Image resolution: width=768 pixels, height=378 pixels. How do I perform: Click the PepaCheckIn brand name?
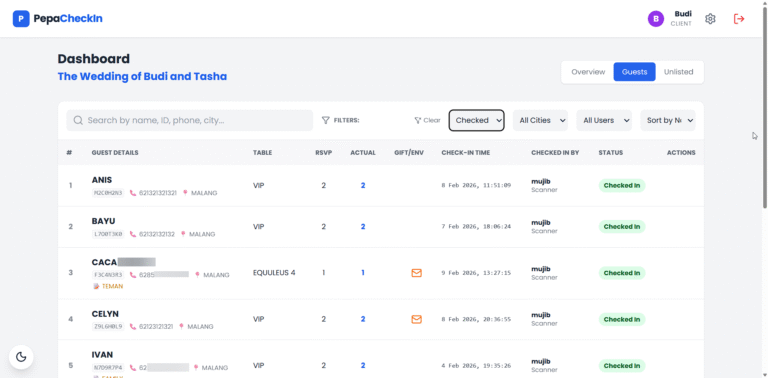68,19
